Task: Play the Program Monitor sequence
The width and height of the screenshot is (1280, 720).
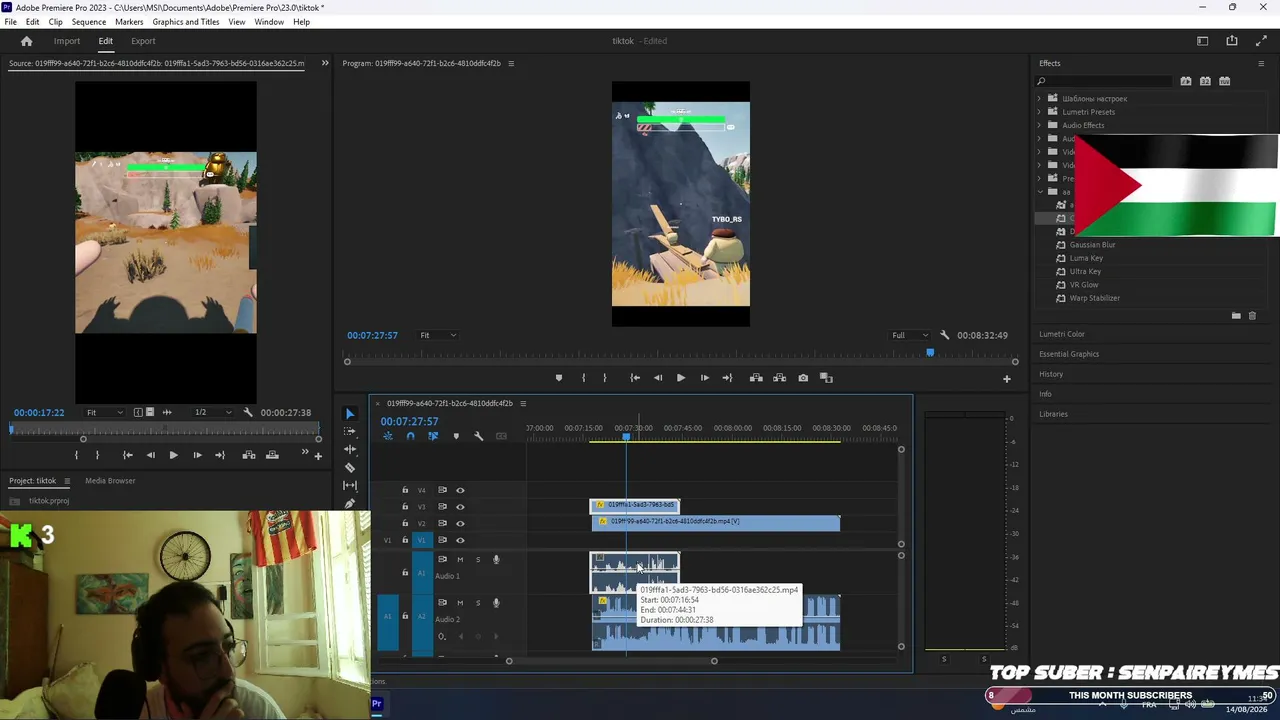Action: (681, 378)
